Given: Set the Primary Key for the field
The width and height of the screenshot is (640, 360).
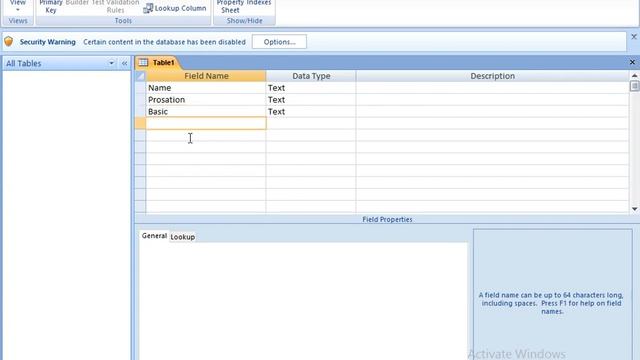Looking at the screenshot, I should tap(51, 7).
